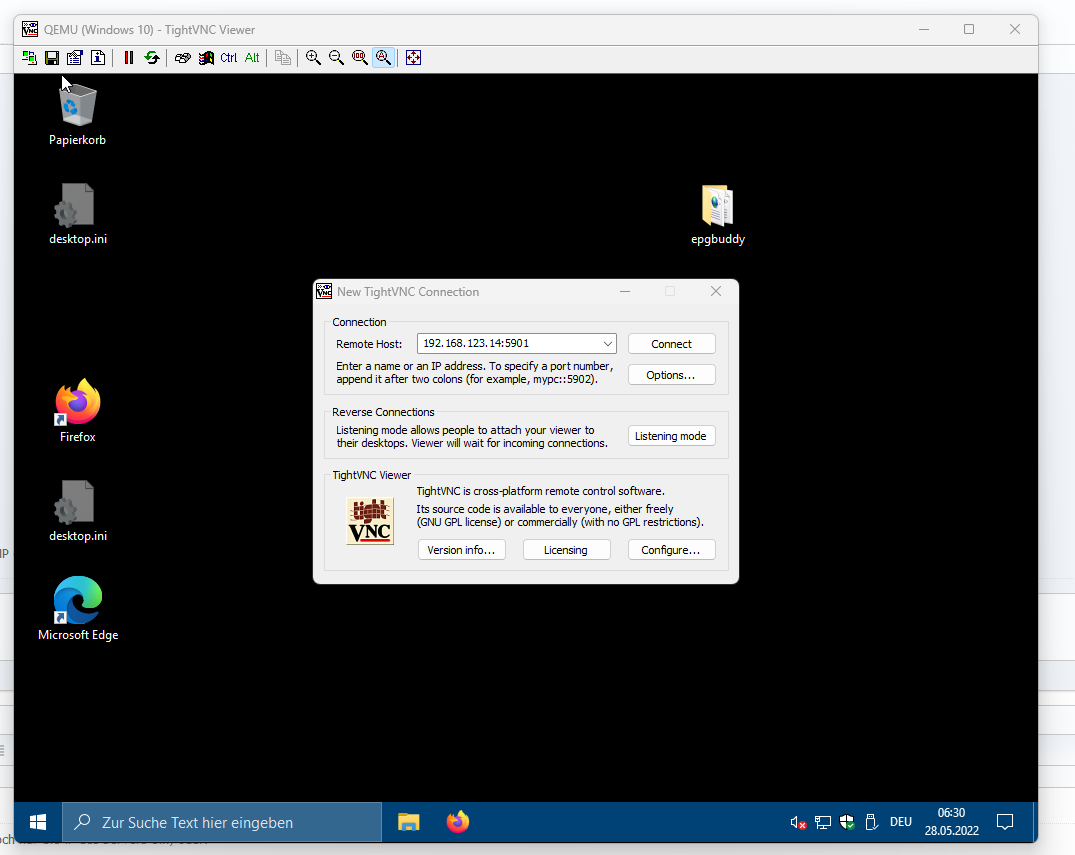The height and width of the screenshot is (855, 1075).
Task: Click the 'Zur Suche Text hier eingeben' search box
Action: point(222,822)
